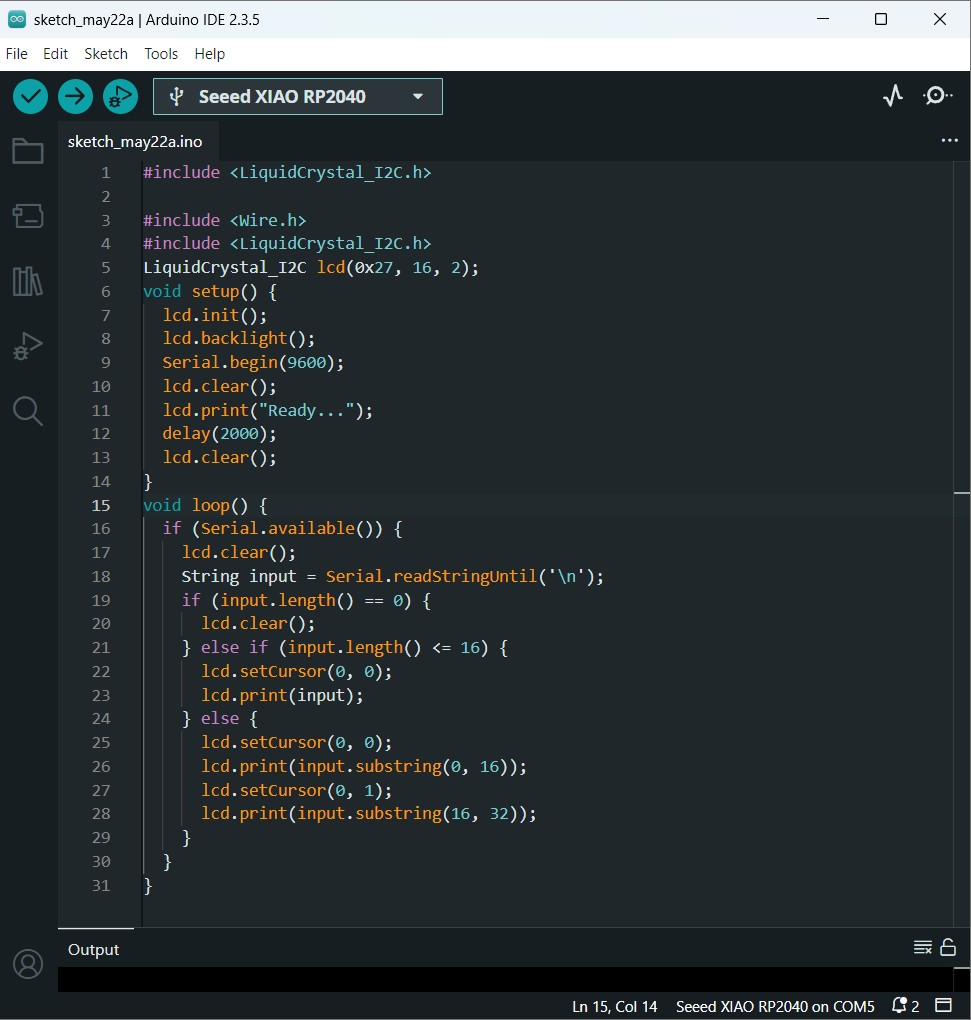Open the Sketchbook folder panel

28,151
